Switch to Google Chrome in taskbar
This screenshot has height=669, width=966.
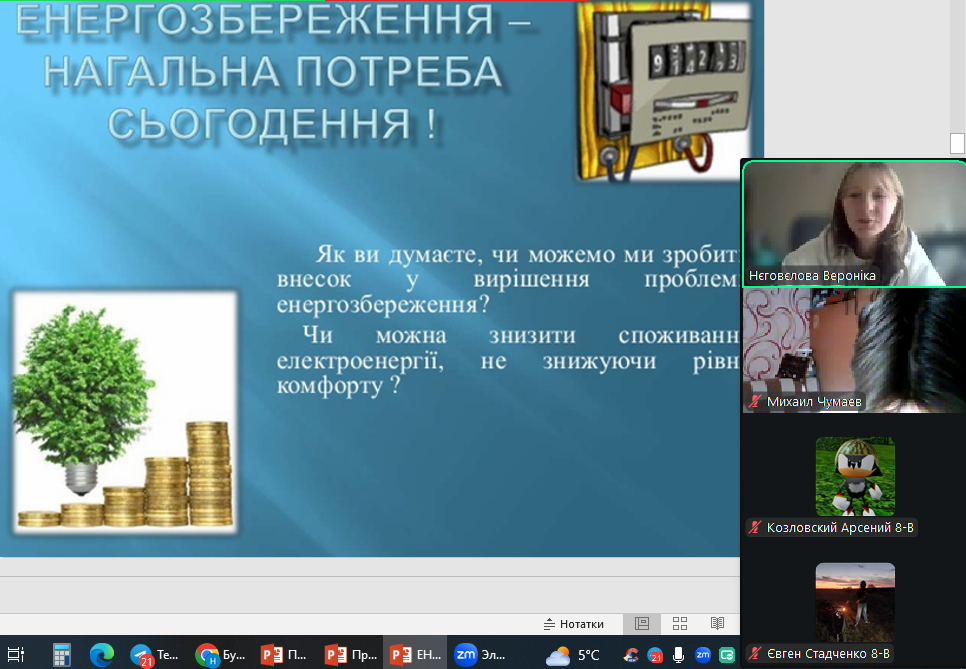click(x=220, y=654)
